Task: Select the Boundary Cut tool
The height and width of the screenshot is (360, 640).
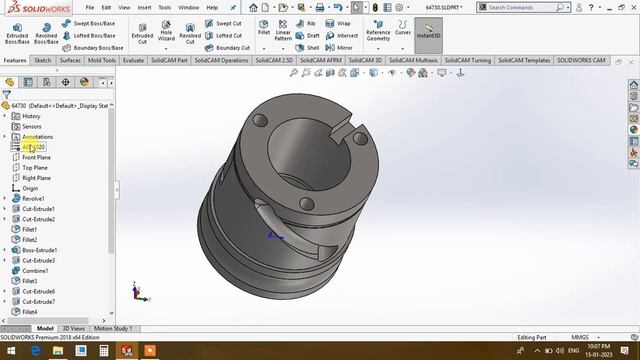Action: pyautogui.click(x=227, y=48)
